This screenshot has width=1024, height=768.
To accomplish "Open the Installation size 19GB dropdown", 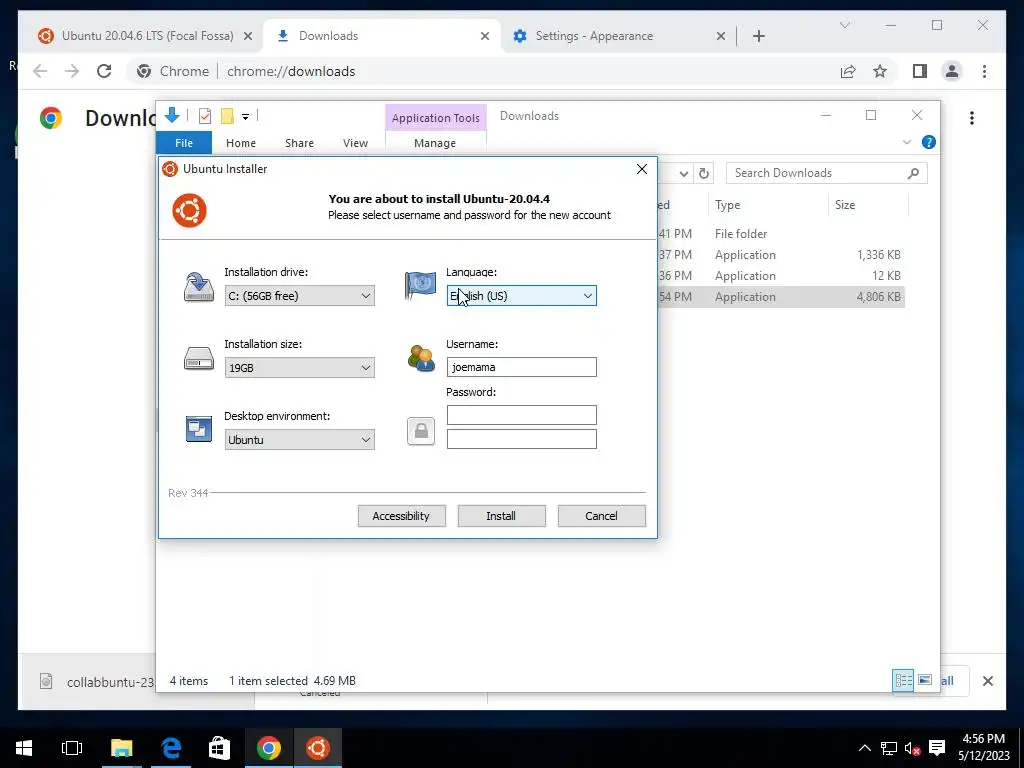I will click(x=299, y=368).
